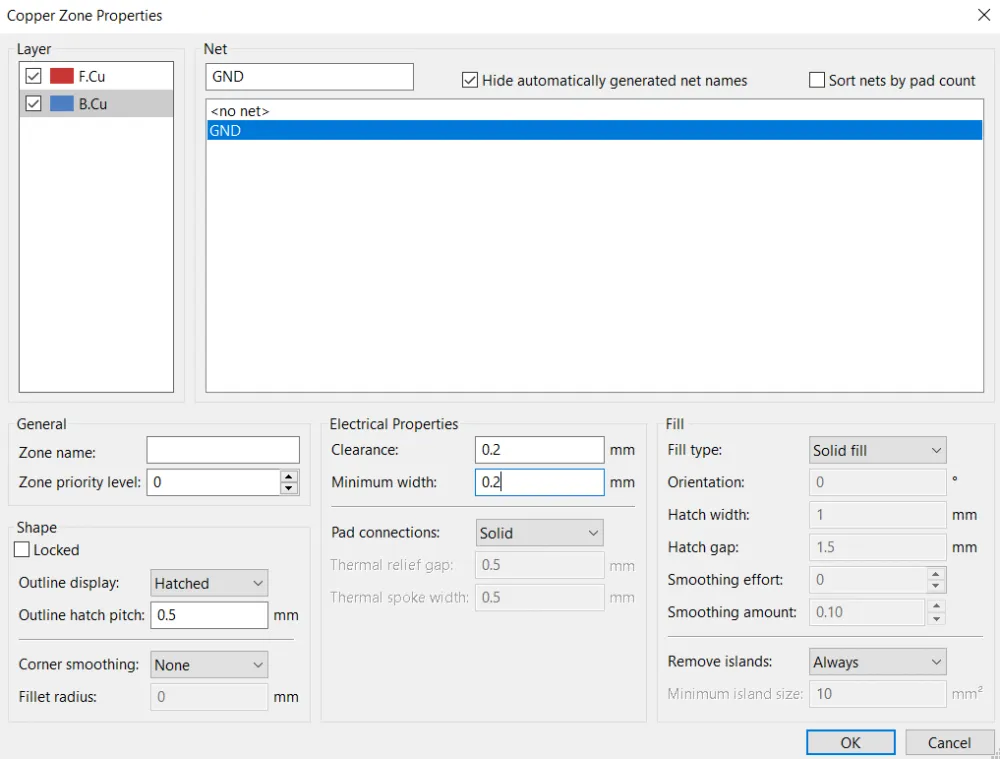The height and width of the screenshot is (759, 1000).
Task: Expand the Corner smoothing dropdown
Action: (209, 665)
